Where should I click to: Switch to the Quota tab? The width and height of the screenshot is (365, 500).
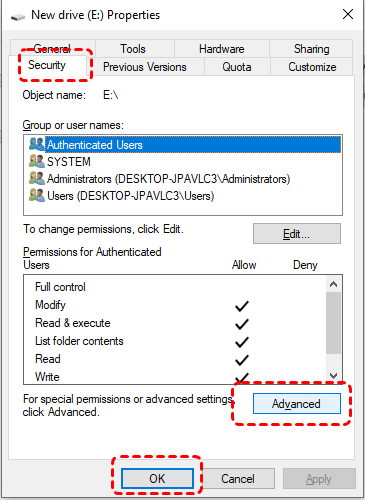[x=237, y=67]
